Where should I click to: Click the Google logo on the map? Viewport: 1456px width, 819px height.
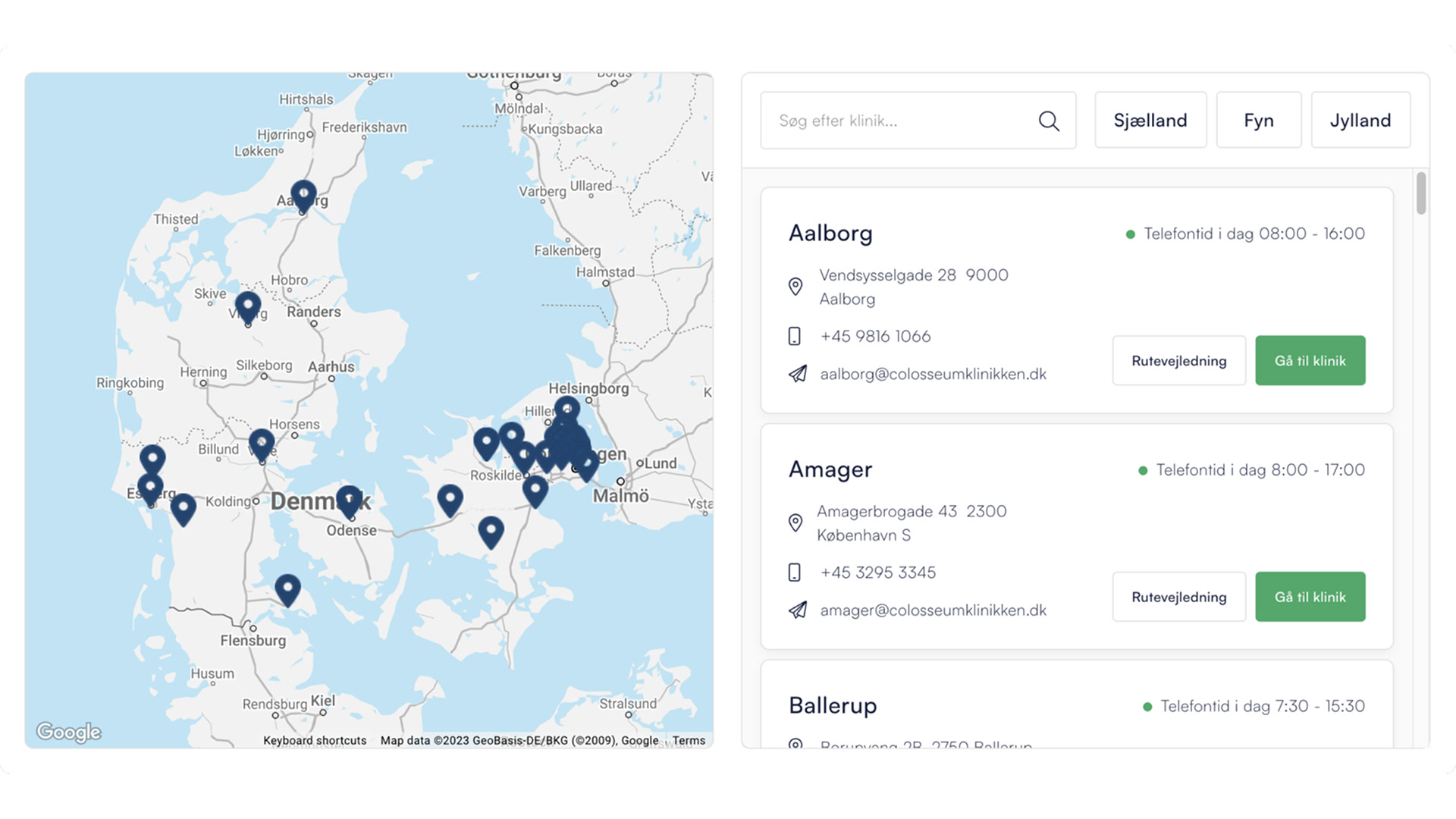click(x=68, y=732)
